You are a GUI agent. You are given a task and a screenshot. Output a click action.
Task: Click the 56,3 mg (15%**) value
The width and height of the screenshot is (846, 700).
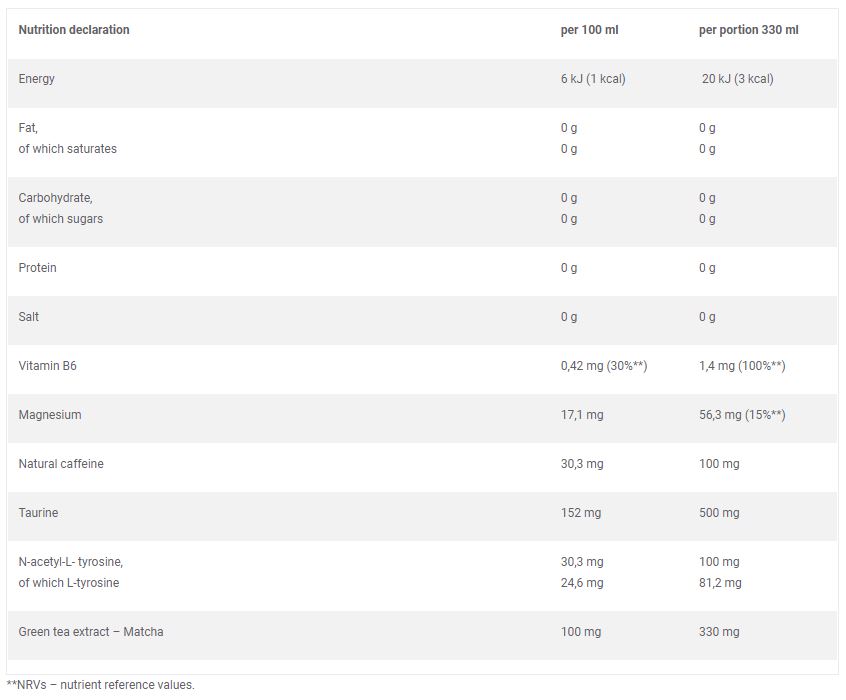click(742, 415)
